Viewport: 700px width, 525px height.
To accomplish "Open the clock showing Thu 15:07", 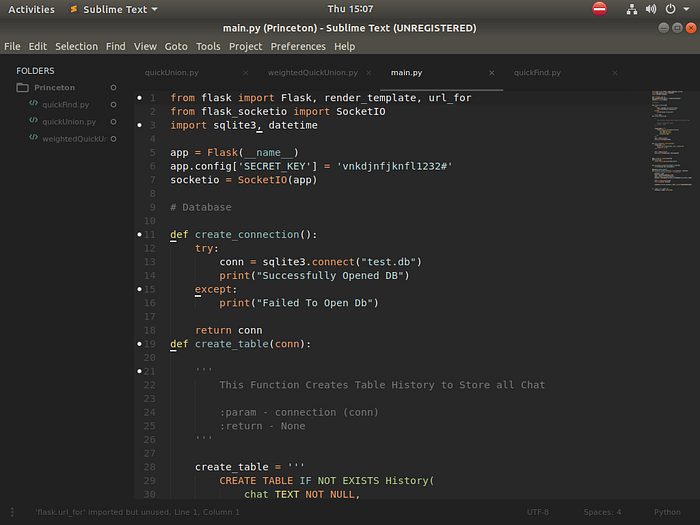I will (x=350, y=9).
